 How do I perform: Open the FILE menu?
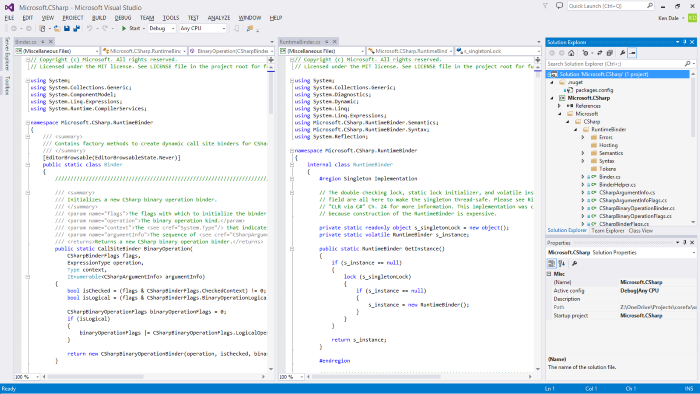point(9,18)
